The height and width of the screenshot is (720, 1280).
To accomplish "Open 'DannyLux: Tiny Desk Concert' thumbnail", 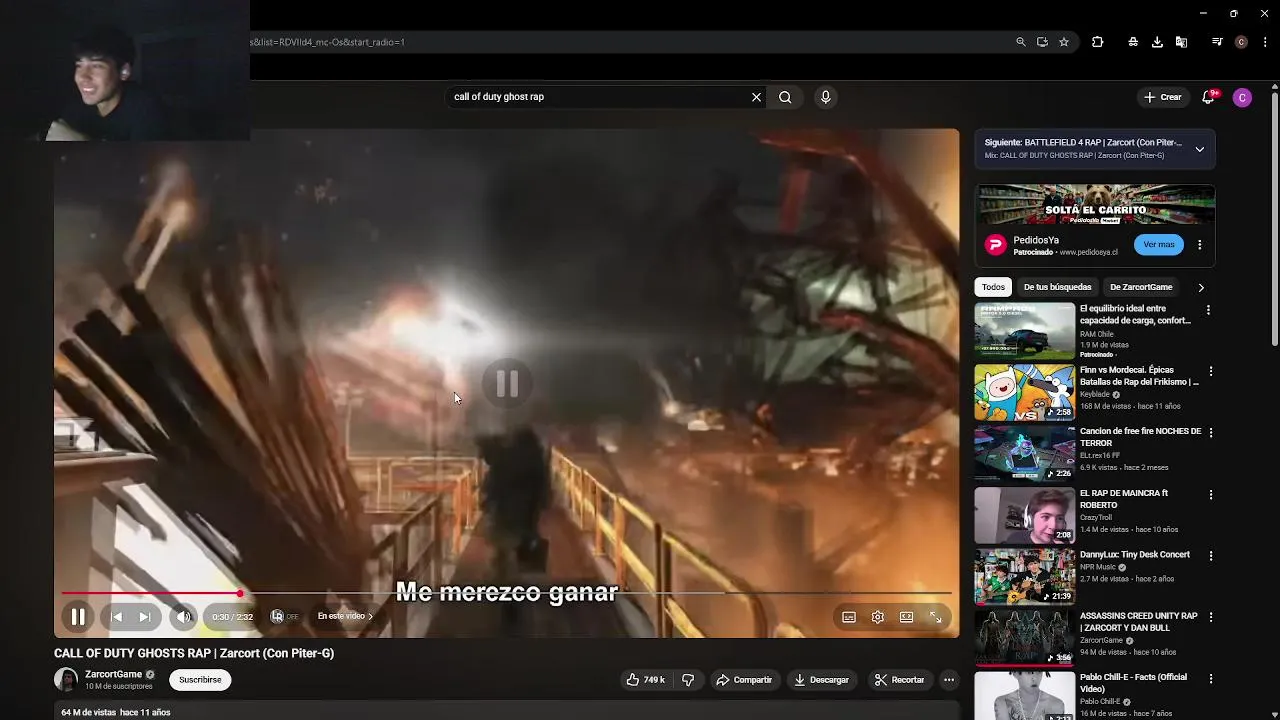I will [1025, 576].
